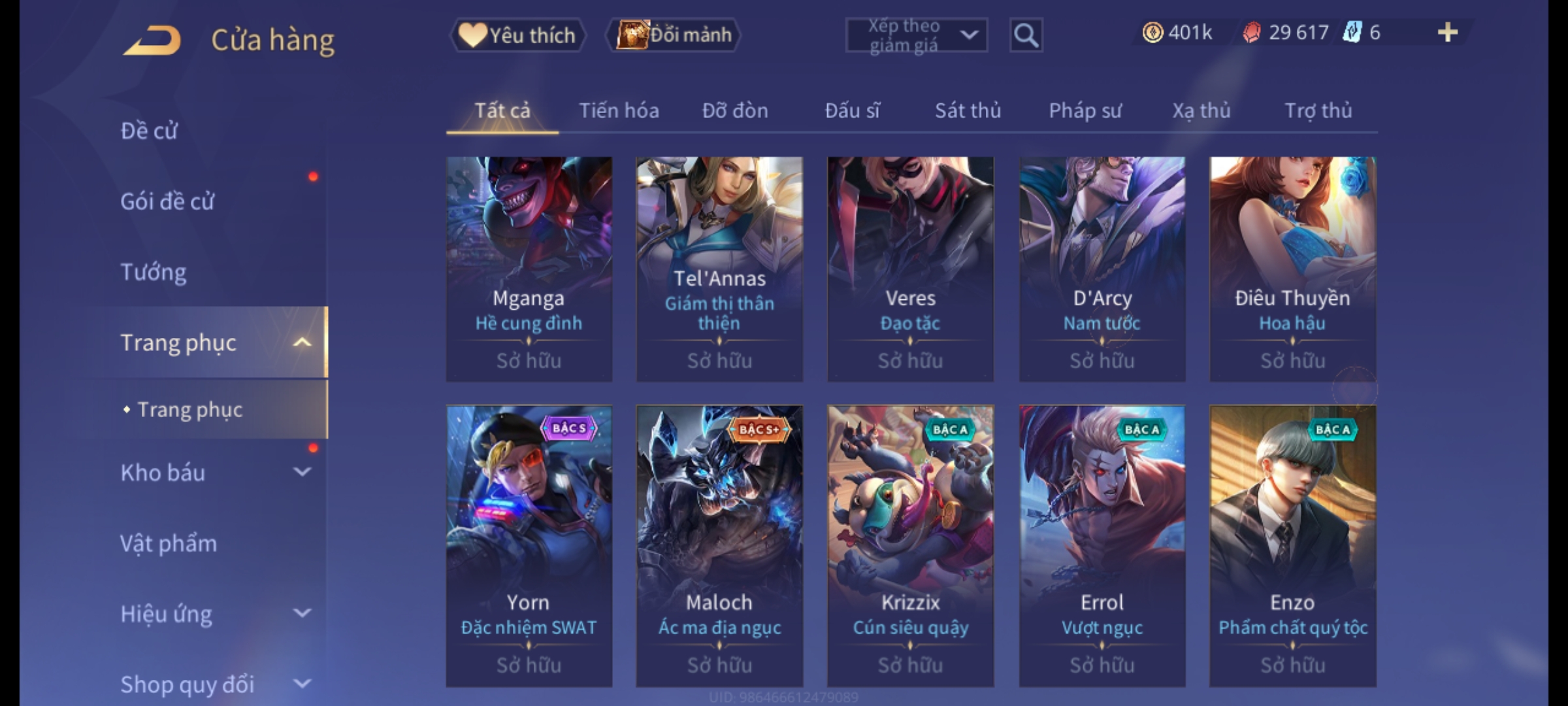Image resolution: width=1568 pixels, height=706 pixels.
Task: Tap the gold coin icon showing 401k
Action: click(1152, 33)
